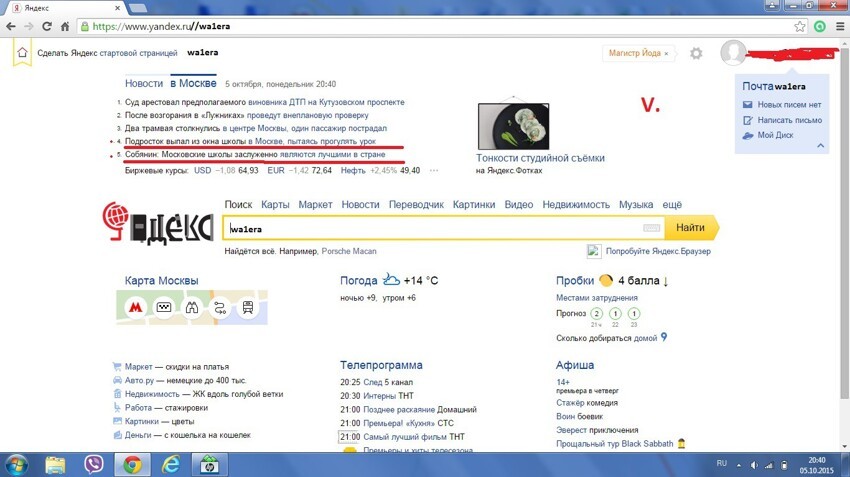Open the new empty browser tab button
The width and height of the screenshot is (850, 477).
tap(138, 8)
